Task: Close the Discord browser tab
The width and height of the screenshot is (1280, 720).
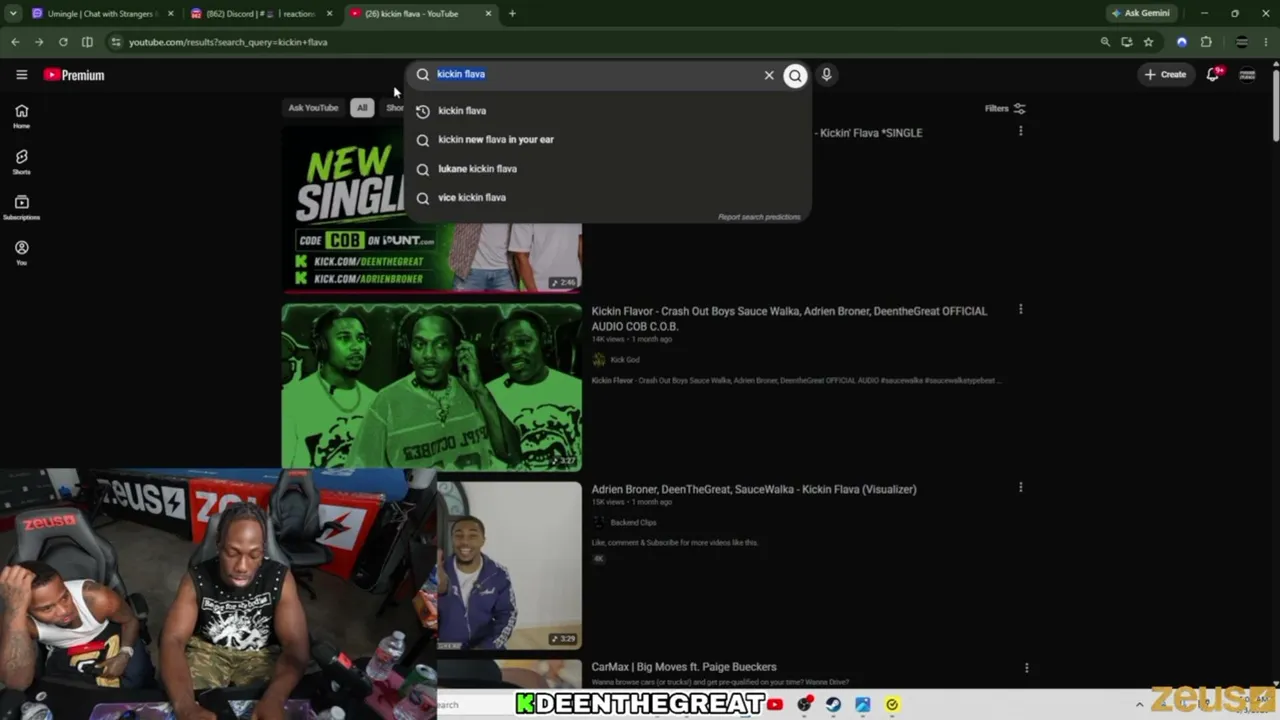Action: click(x=329, y=13)
